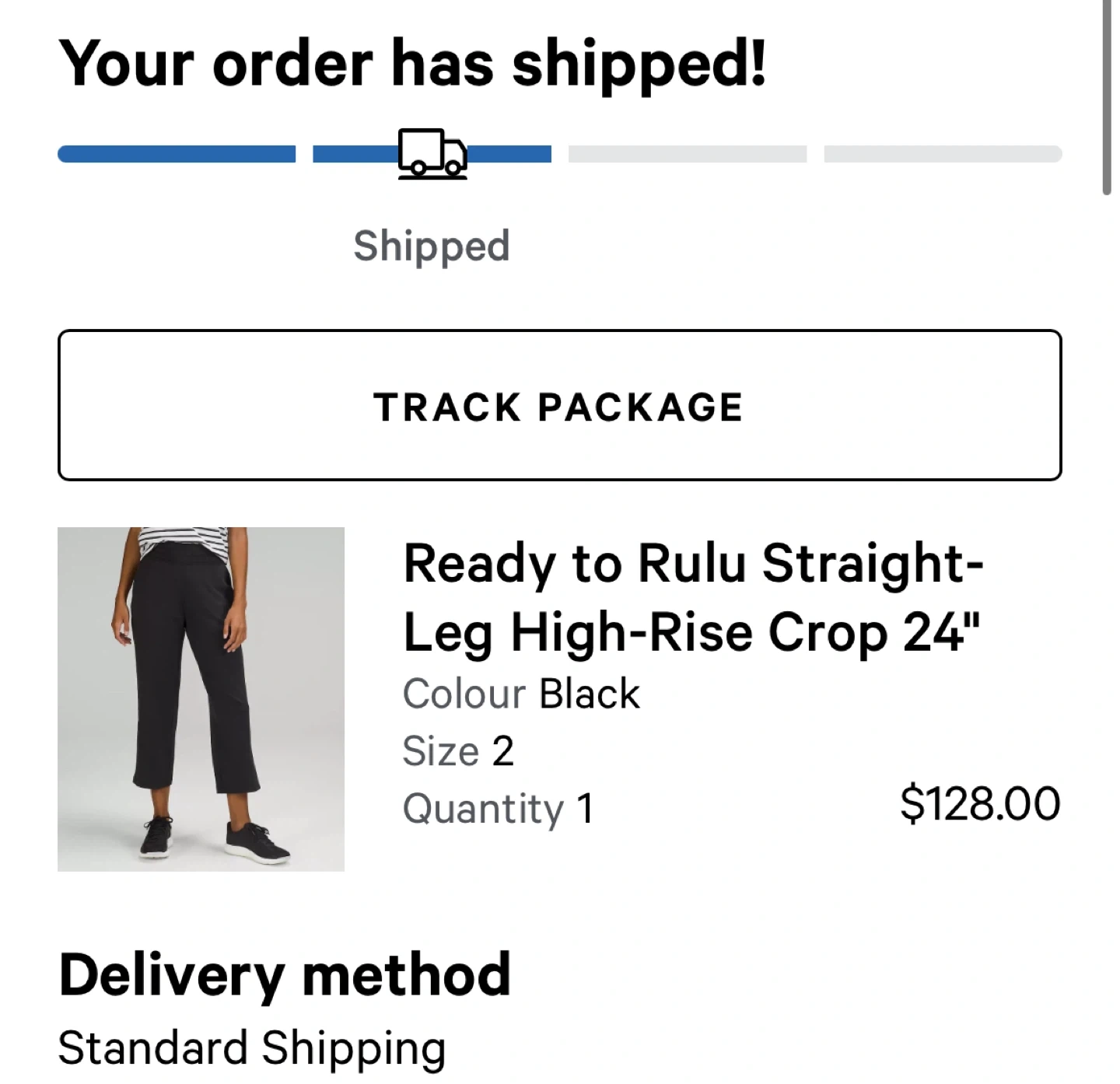Select the $128.00 price
The image size is (1120, 1084).
pyautogui.click(x=980, y=803)
